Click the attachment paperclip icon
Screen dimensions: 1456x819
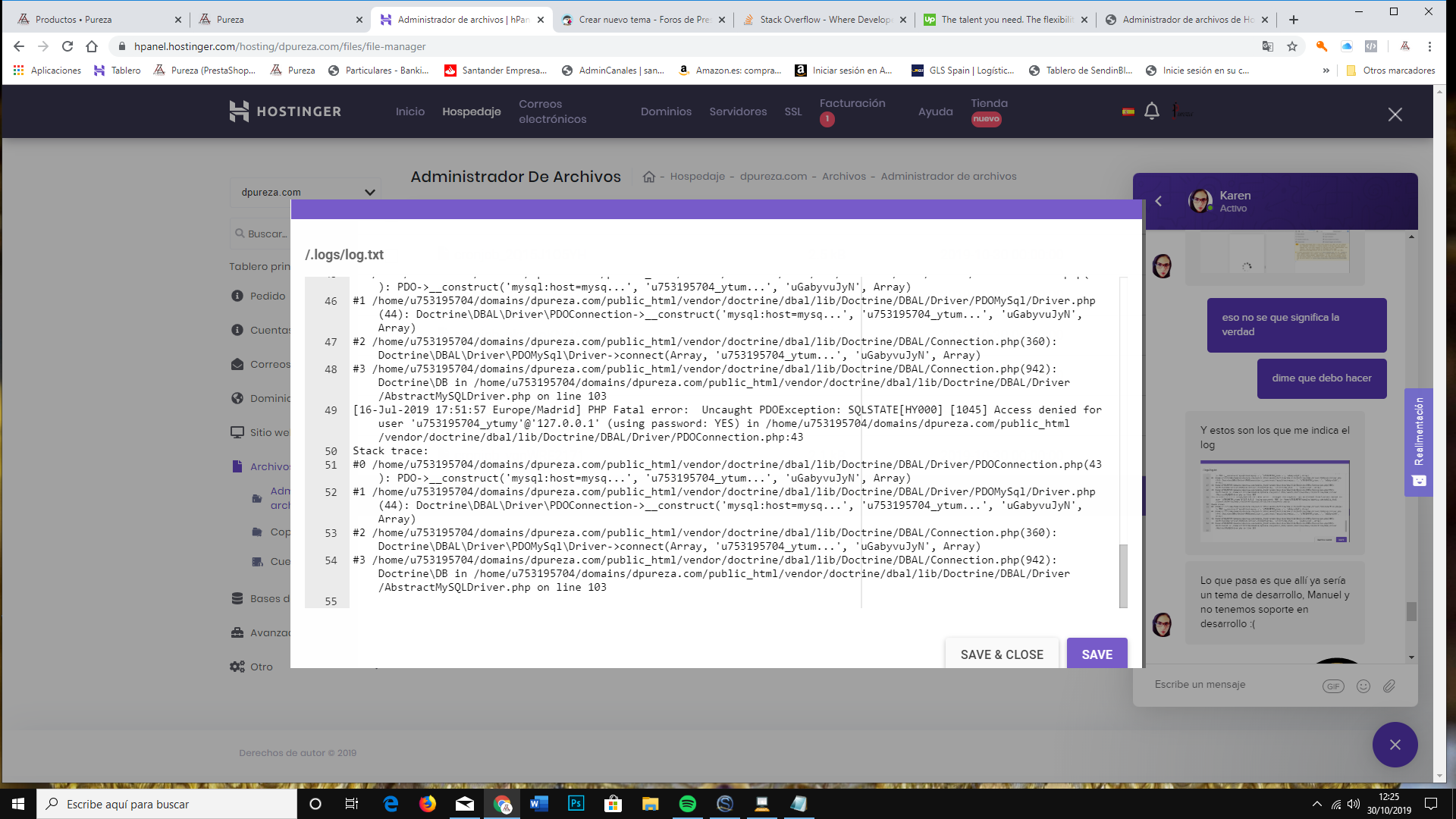(x=1389, y=686)
